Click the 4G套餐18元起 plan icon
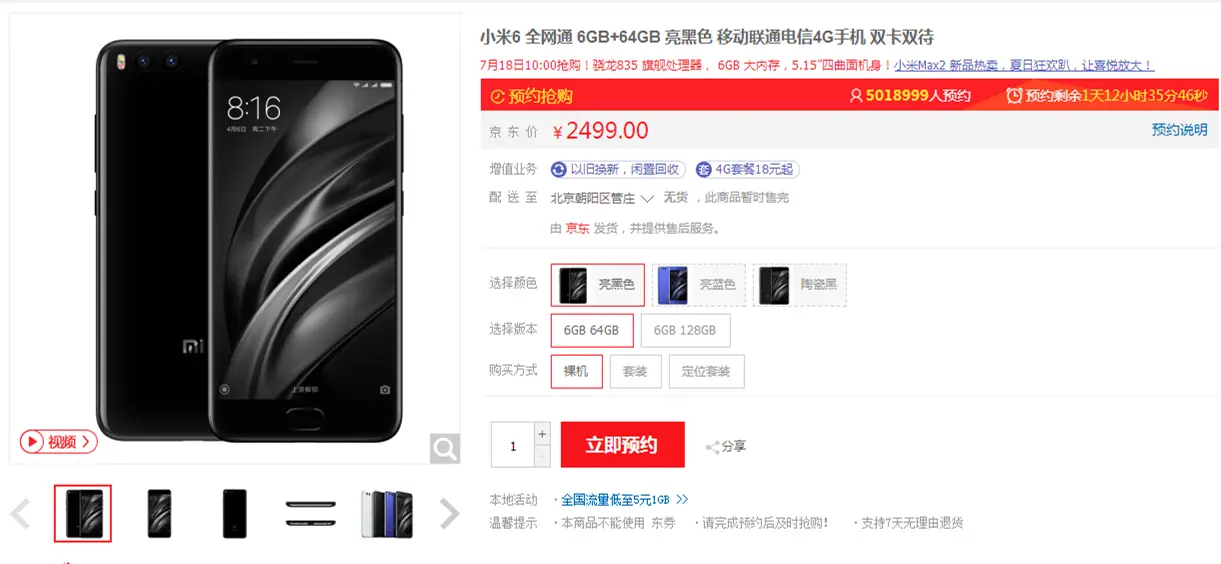Viewport: 1221px width, 564px height. pos(703,170)
